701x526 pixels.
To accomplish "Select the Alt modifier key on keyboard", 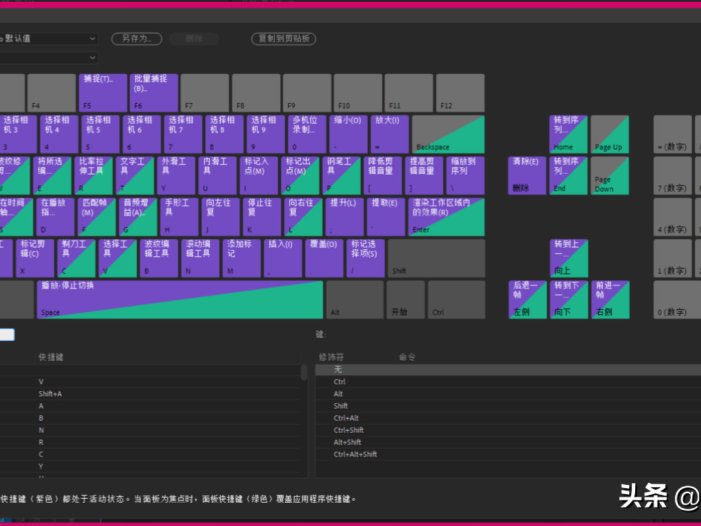I will pos(354,299).
